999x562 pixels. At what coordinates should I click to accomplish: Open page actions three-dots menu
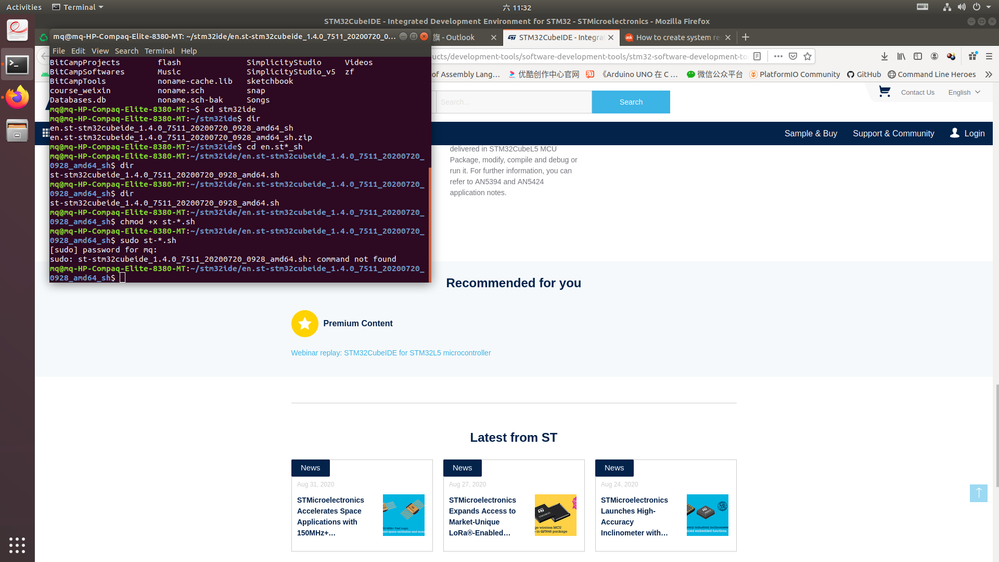tap(778, 56)
